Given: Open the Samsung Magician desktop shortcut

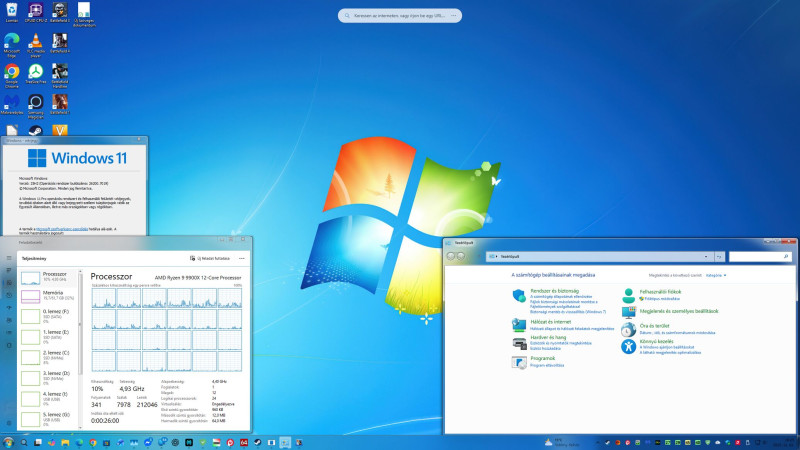Looking at the screenshot, I should pyautogui.click(x=35, y=106).
